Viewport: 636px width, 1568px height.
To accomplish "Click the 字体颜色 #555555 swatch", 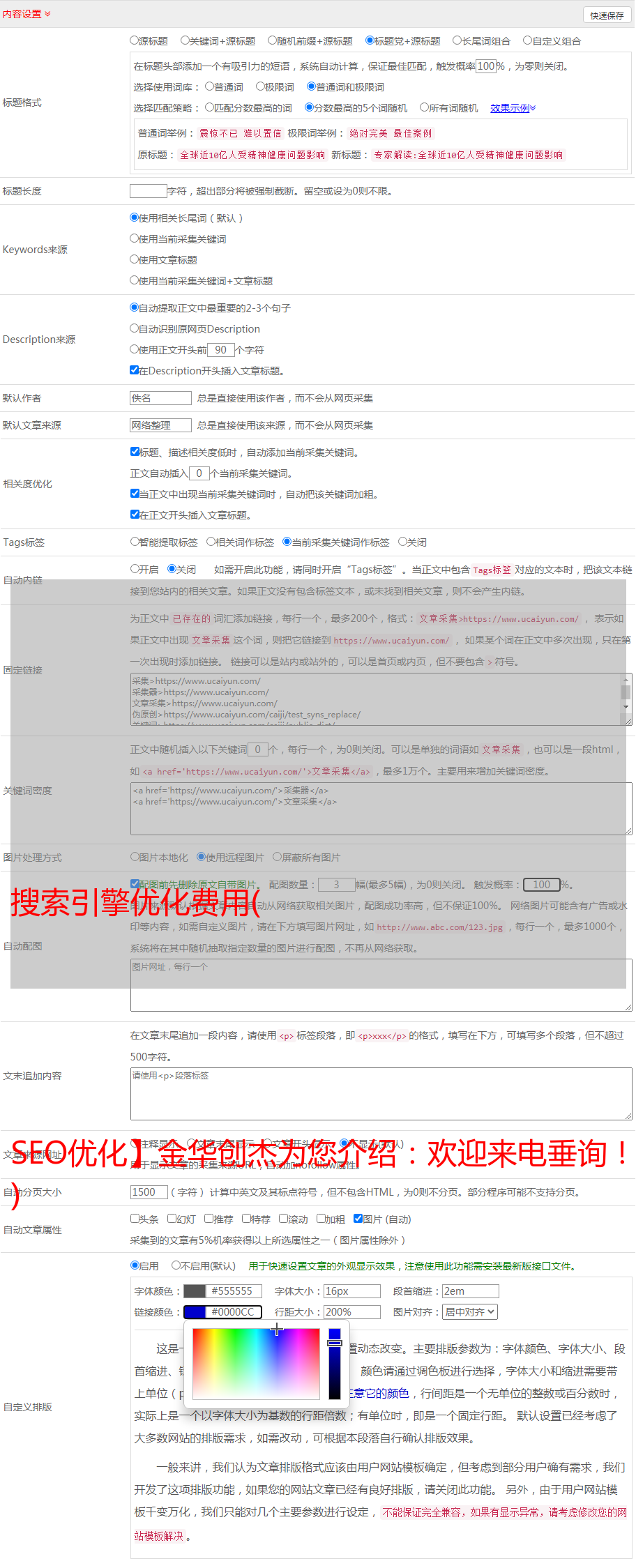I will pos(195,1291).
